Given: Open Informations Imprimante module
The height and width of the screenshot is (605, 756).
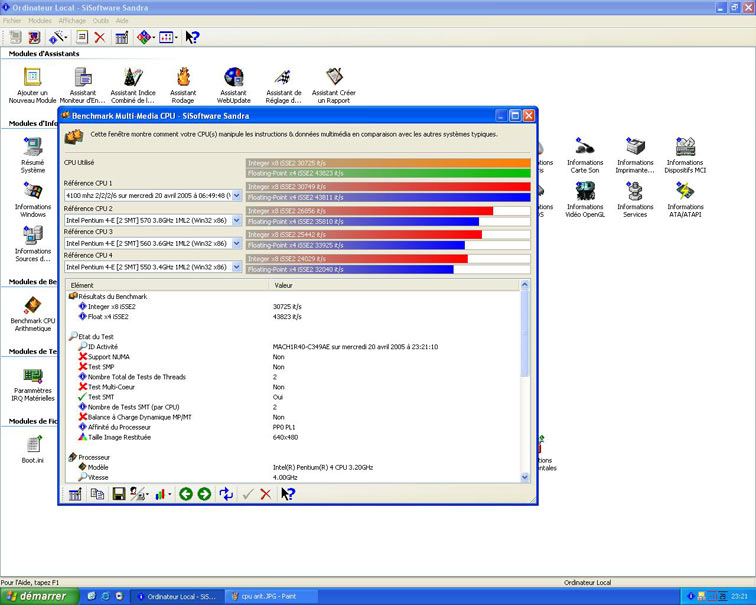Looking at the screenshot, I should coord(635,155).
